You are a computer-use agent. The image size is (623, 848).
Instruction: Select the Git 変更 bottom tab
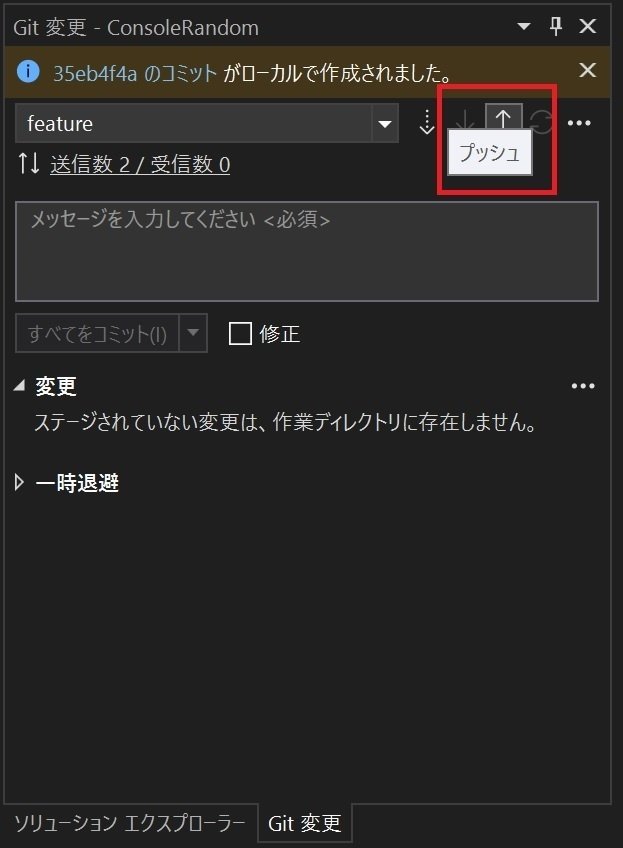point(304,823)
